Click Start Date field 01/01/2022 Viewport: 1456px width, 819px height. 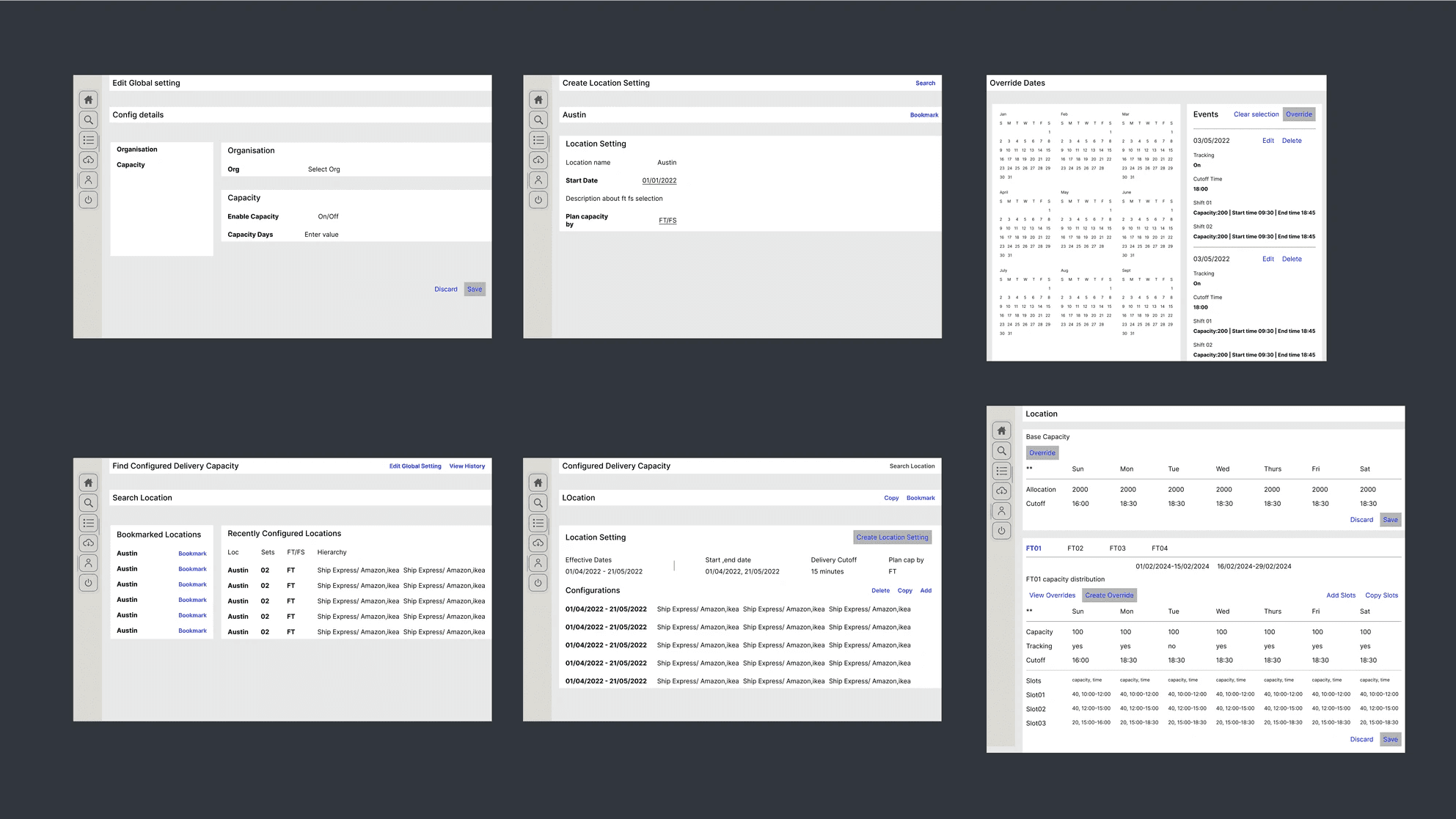click(659, 181)
